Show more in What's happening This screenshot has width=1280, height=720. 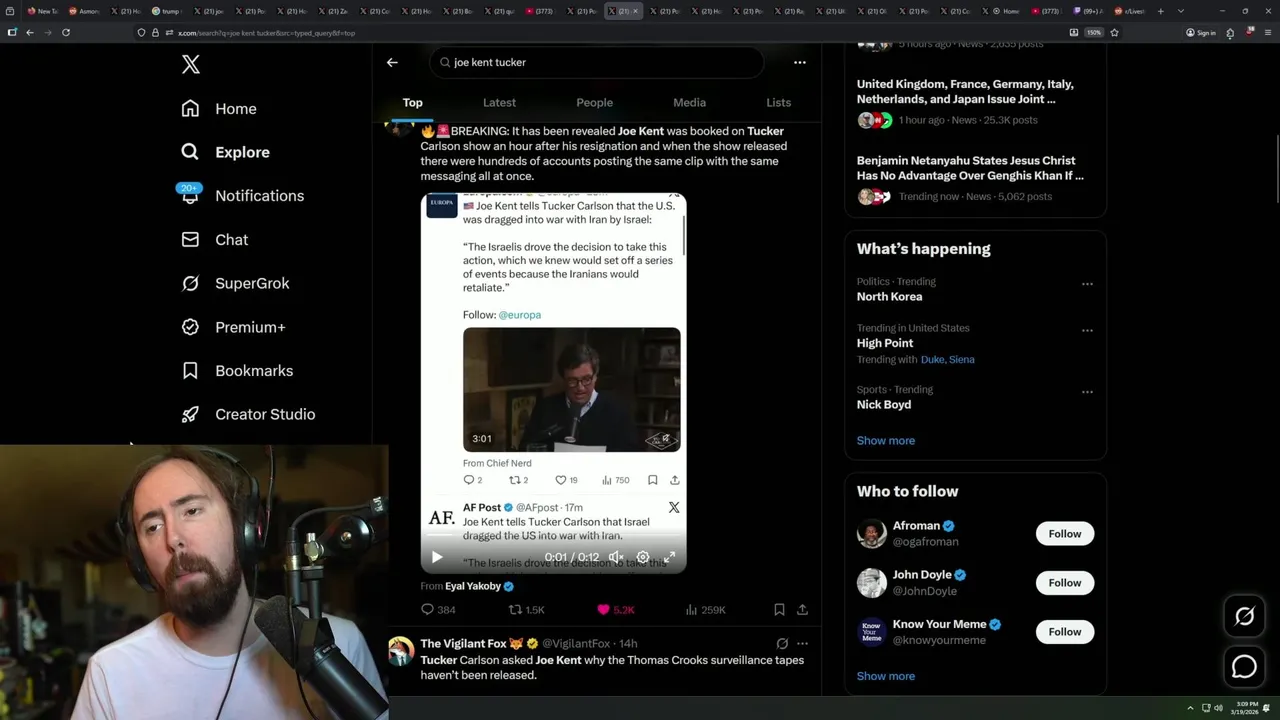[x=886, y=440]
